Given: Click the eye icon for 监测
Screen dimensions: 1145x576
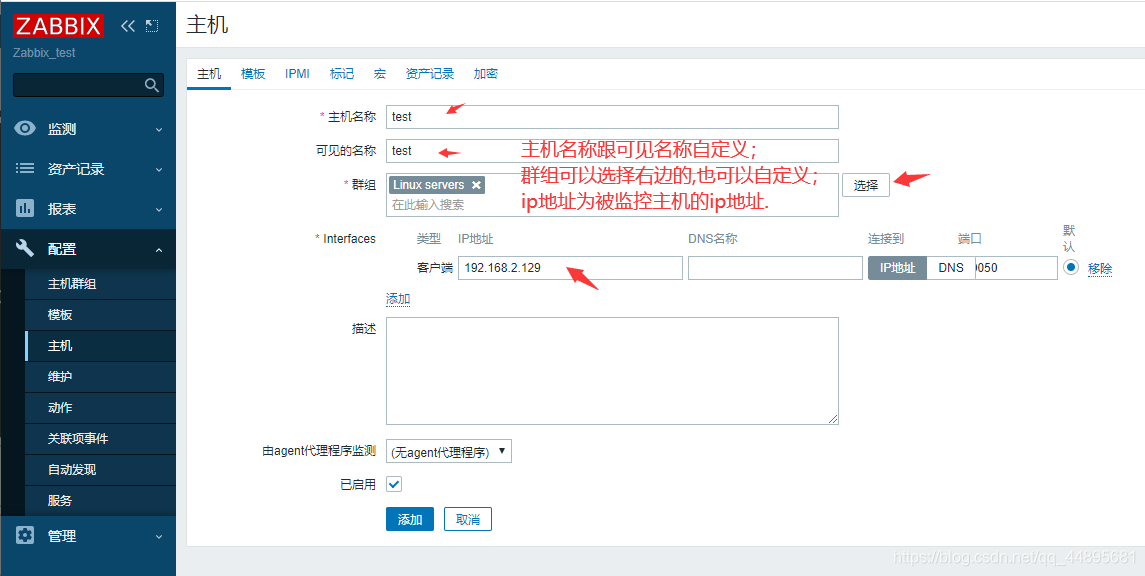Looking at the screenshot, I should click(x=25, y=129).
